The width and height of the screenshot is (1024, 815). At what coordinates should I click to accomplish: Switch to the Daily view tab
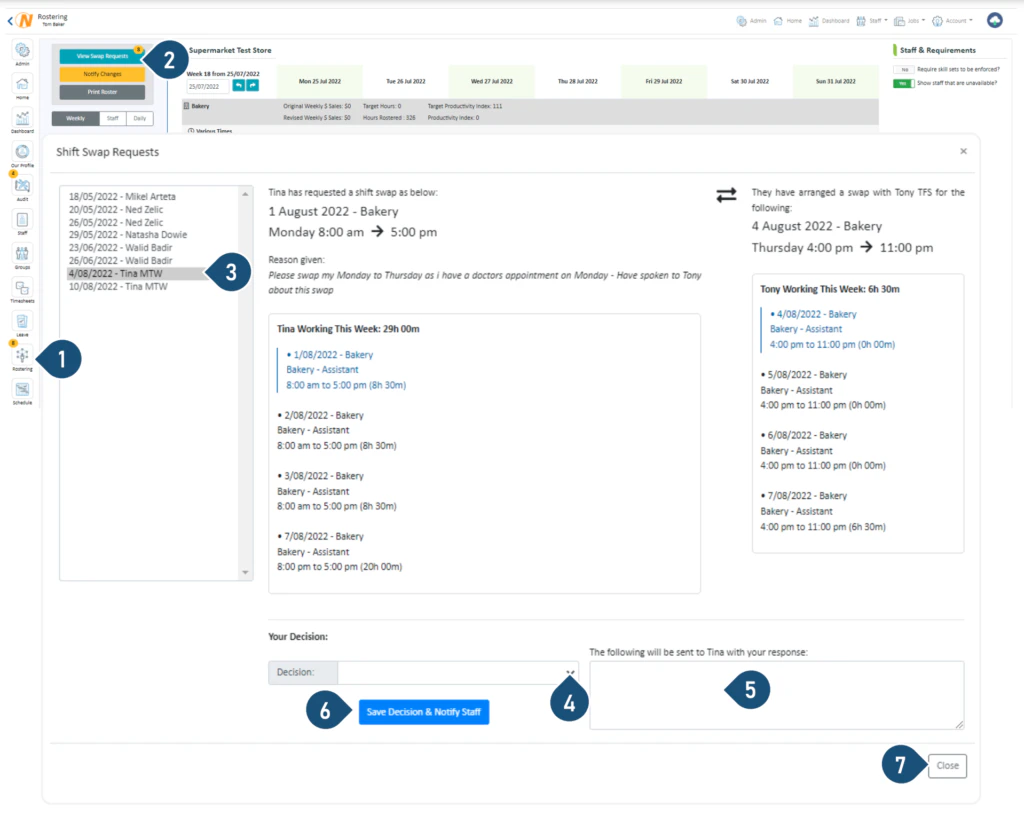(x=140, y=118)
